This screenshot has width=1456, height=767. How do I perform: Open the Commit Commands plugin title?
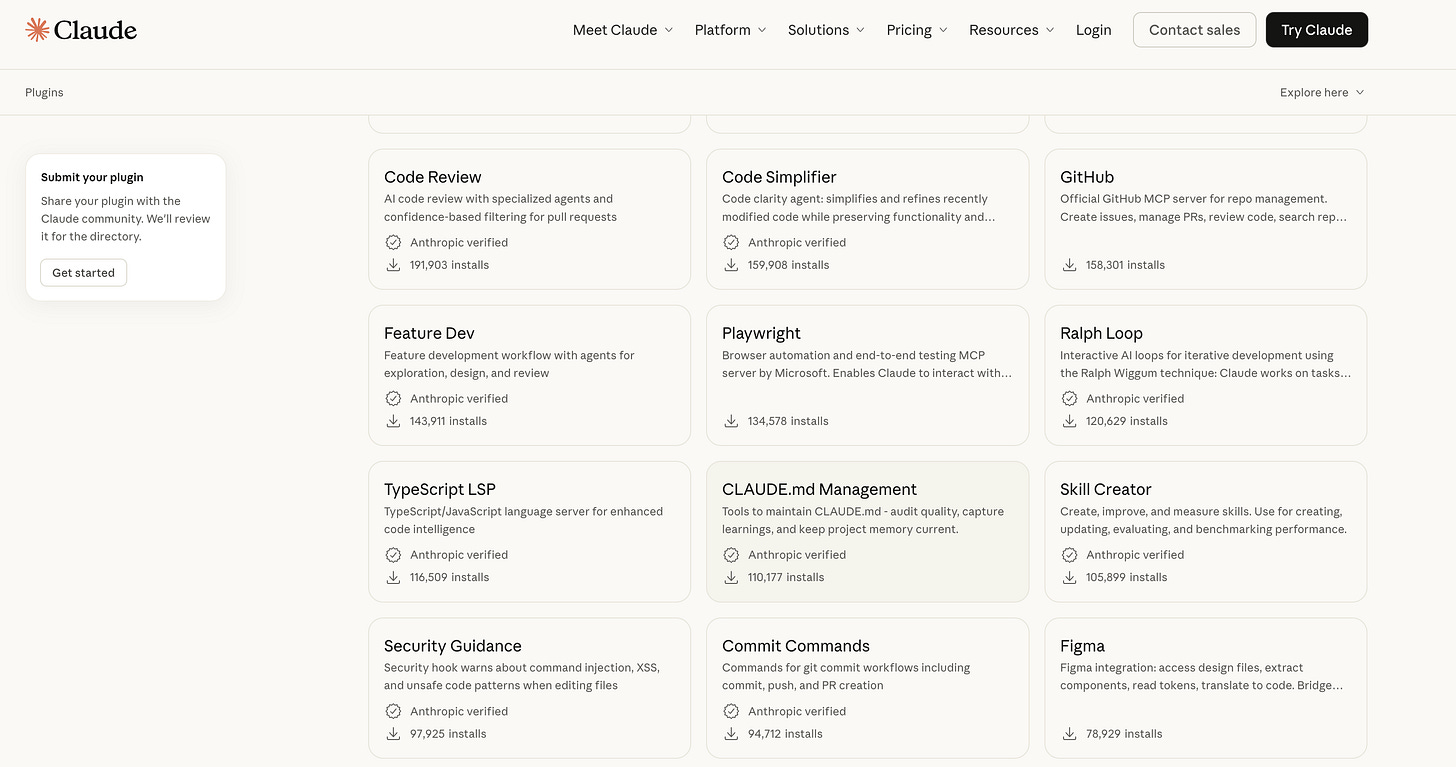coord(796,646)
